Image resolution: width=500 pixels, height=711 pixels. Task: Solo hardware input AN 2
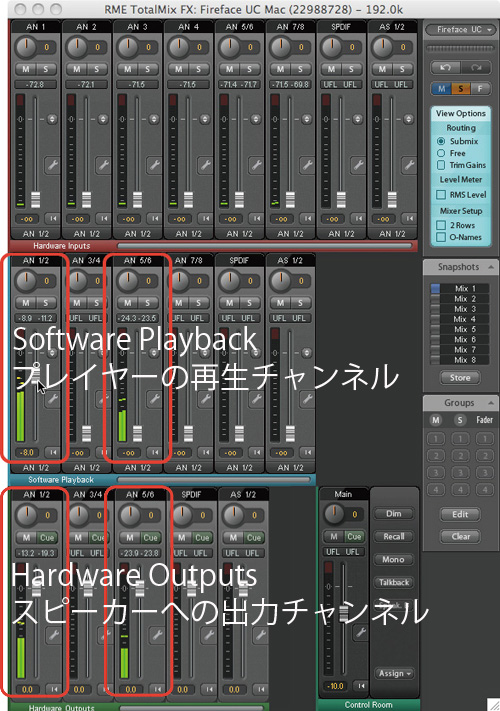(97, 69)
